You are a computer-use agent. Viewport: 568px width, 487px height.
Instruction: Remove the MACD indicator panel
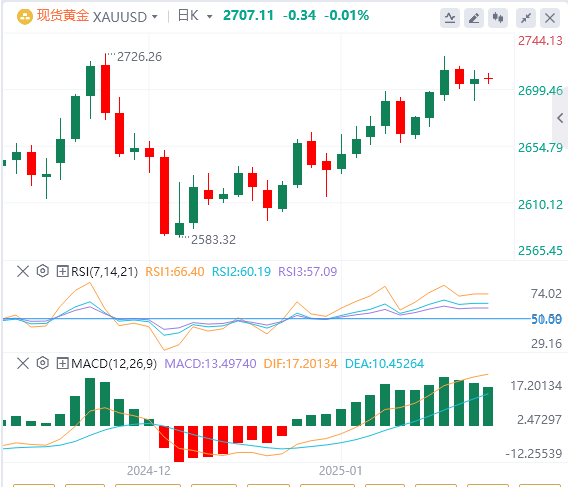tap(23, 363)
